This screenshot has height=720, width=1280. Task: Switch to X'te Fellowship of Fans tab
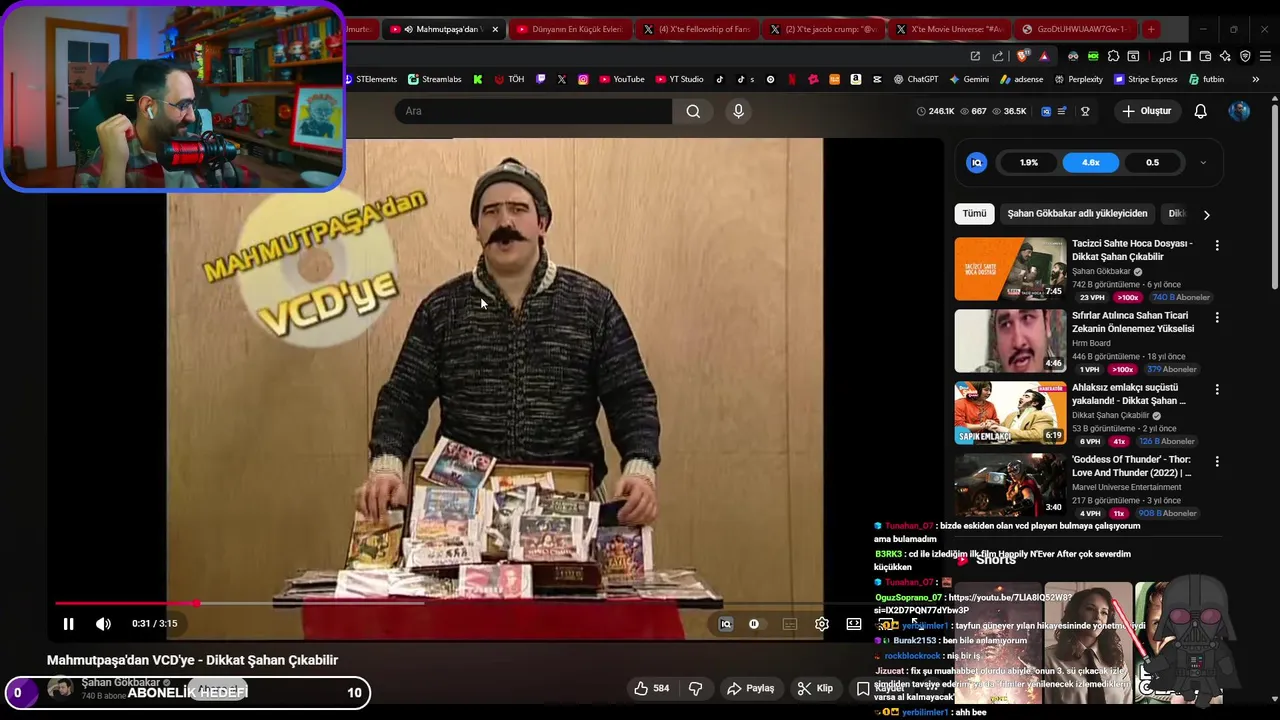[x=696, y=29]
